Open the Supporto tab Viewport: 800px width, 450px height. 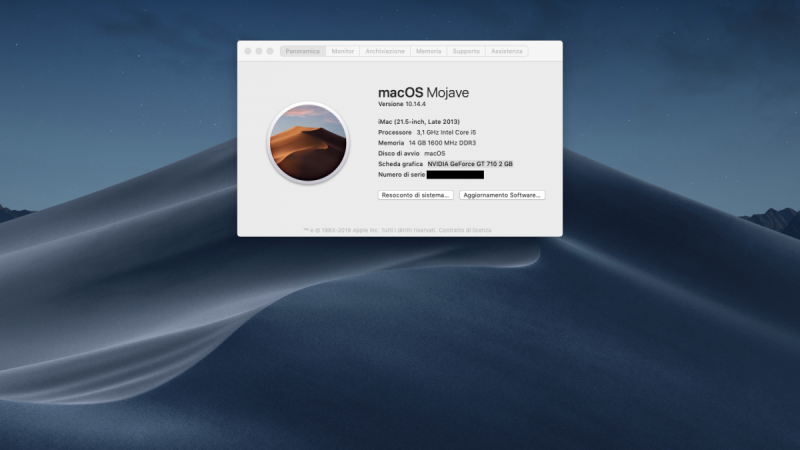[466, 51]
